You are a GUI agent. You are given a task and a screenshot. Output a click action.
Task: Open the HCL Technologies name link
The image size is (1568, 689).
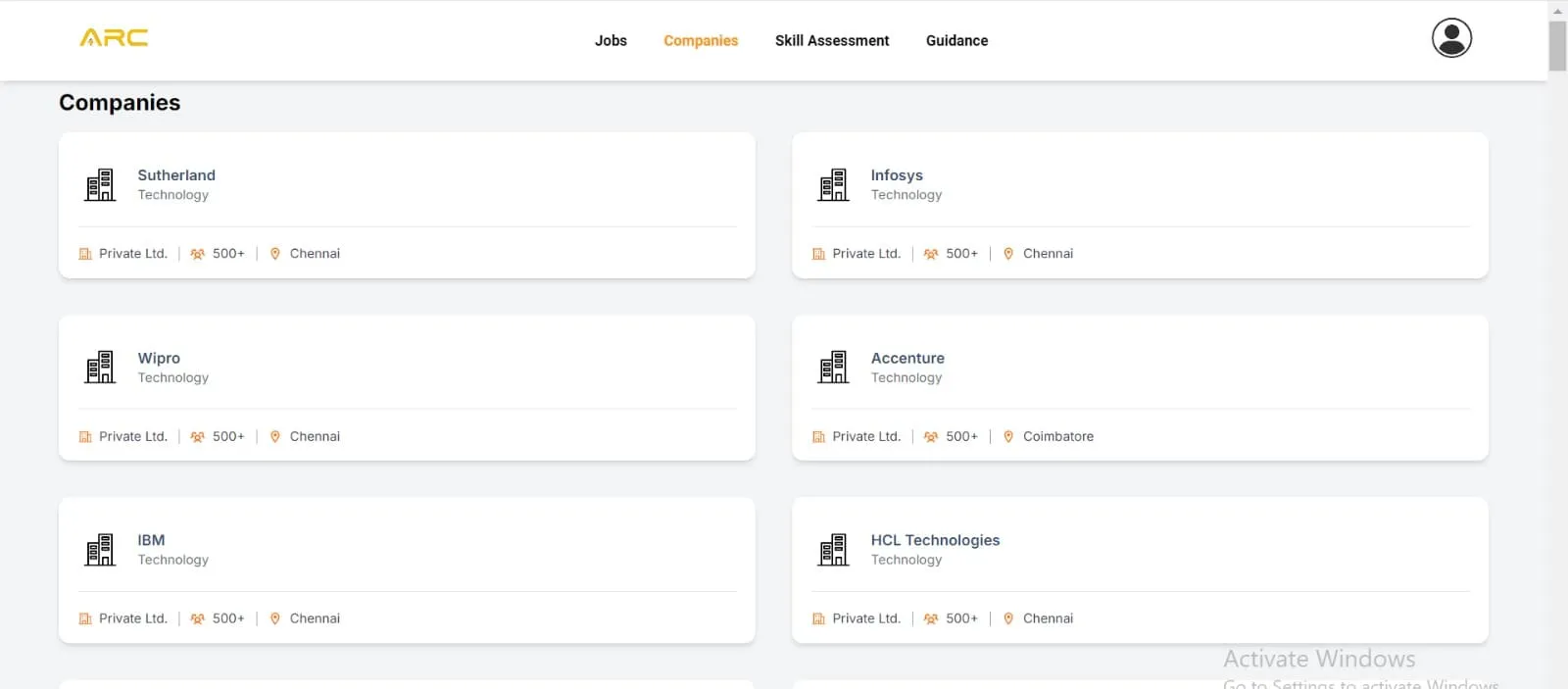[x=935, y=540]
